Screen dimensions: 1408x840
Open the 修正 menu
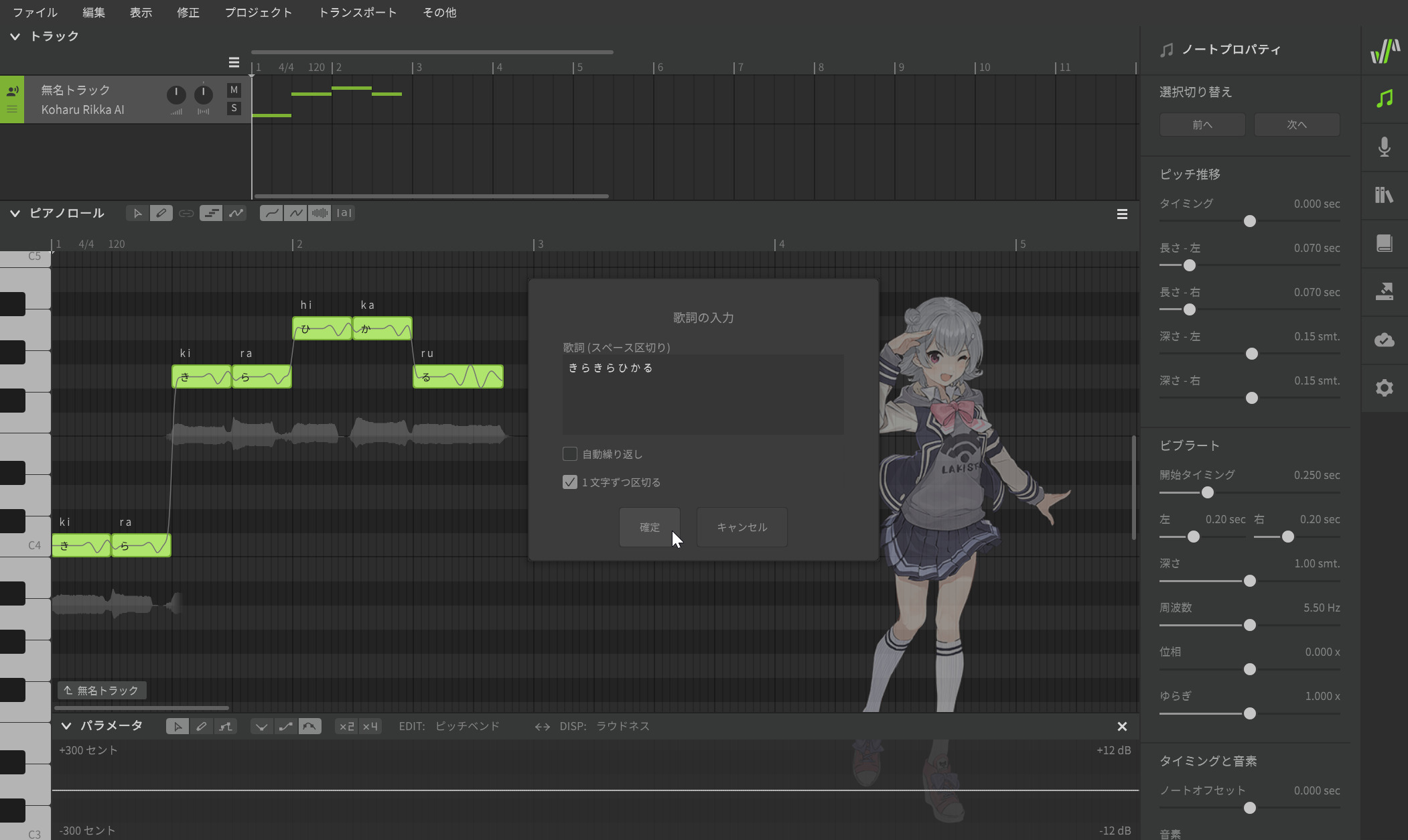click(188, 13)
